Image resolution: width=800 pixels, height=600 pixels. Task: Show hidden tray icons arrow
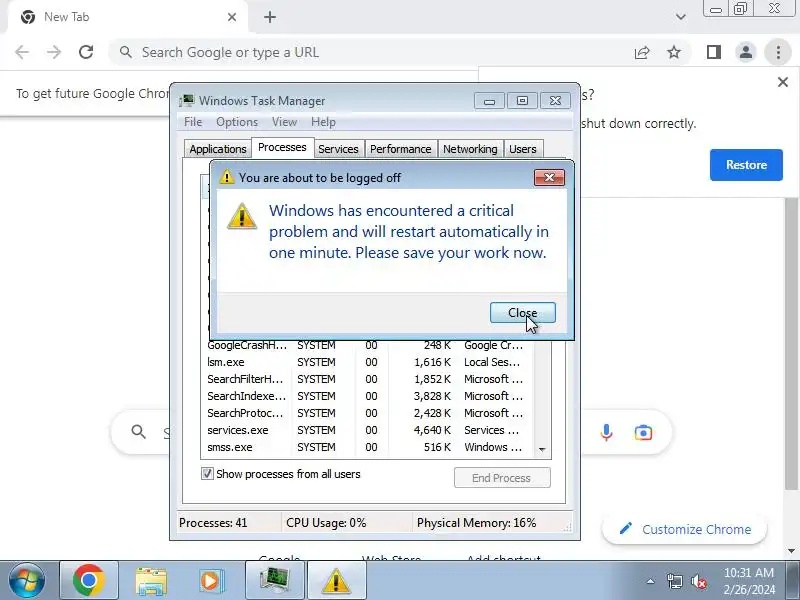(650, 581)
